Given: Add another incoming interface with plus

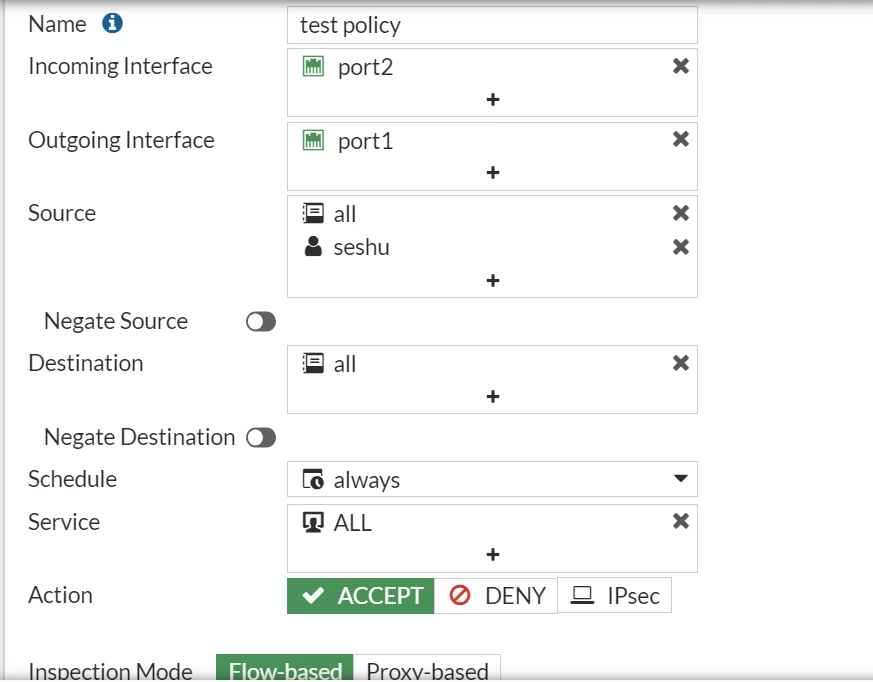Looking at the screenshot, I should tap(493, 100).
